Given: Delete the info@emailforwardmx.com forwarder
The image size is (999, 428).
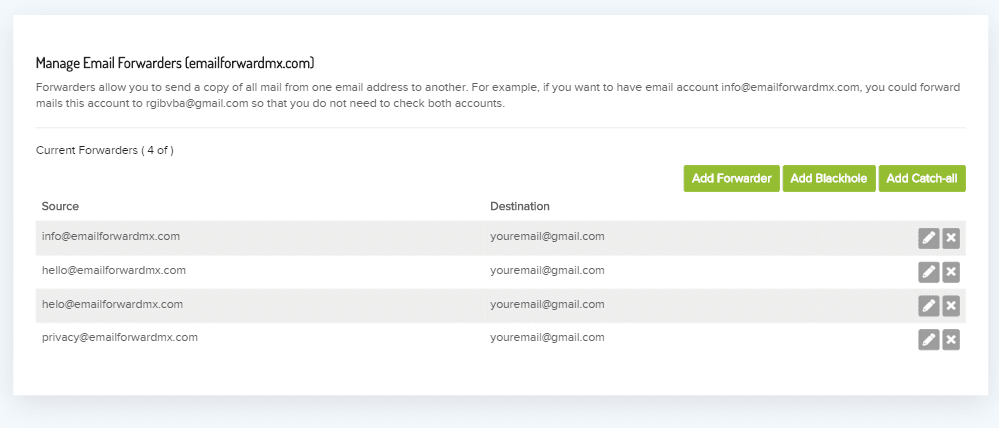Looking at the screenshot, I should [x=951, y=239].
